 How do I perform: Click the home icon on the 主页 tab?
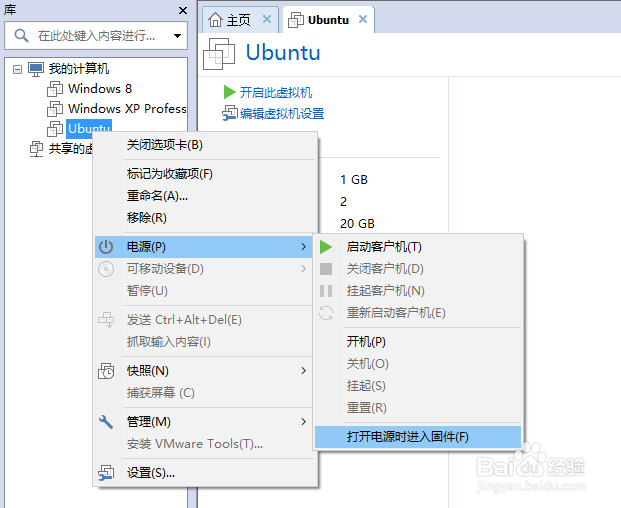click(x=215, y=20)
